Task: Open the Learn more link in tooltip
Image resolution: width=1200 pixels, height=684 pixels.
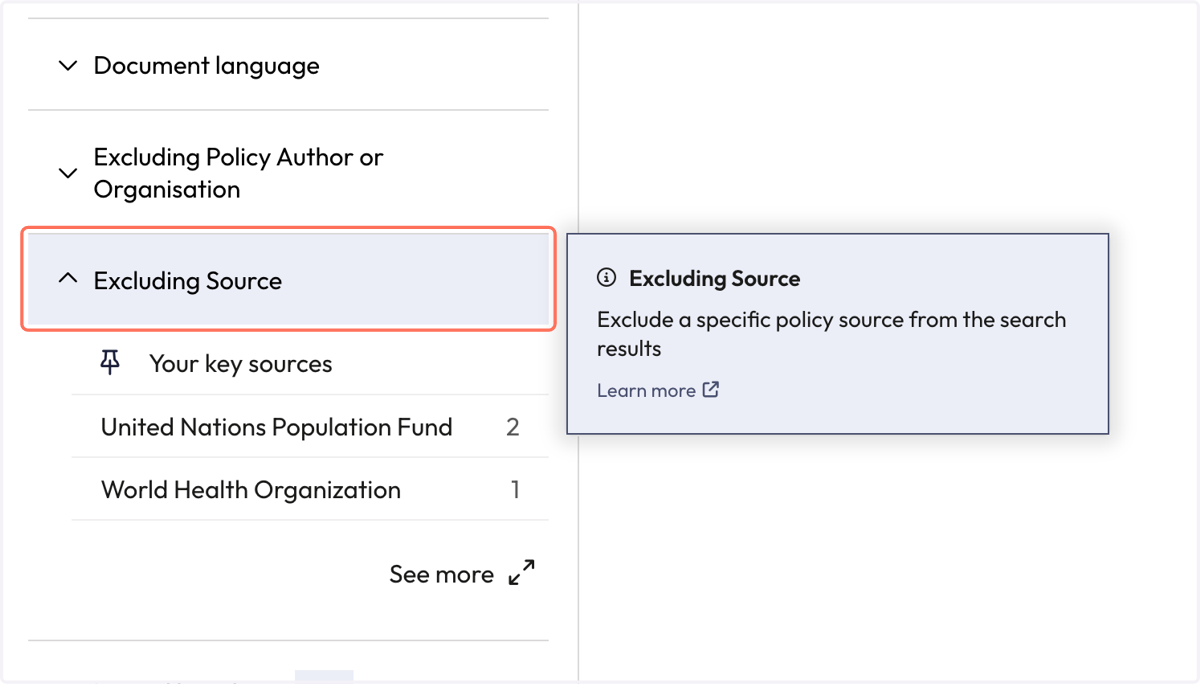Action: point(646,390)
